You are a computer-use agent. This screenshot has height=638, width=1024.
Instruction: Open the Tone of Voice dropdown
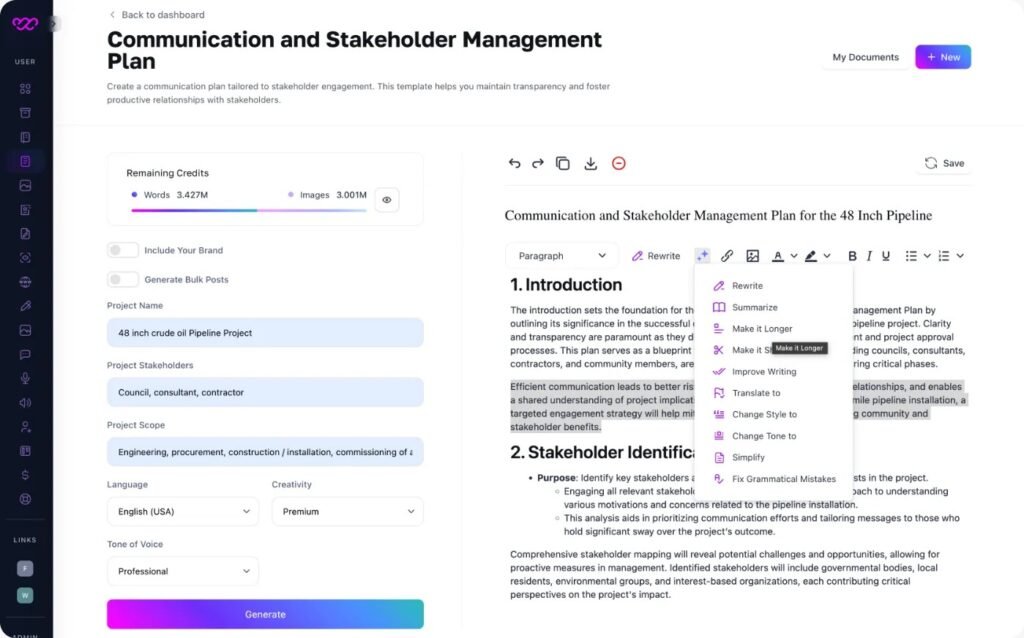[x=182, y=571]
